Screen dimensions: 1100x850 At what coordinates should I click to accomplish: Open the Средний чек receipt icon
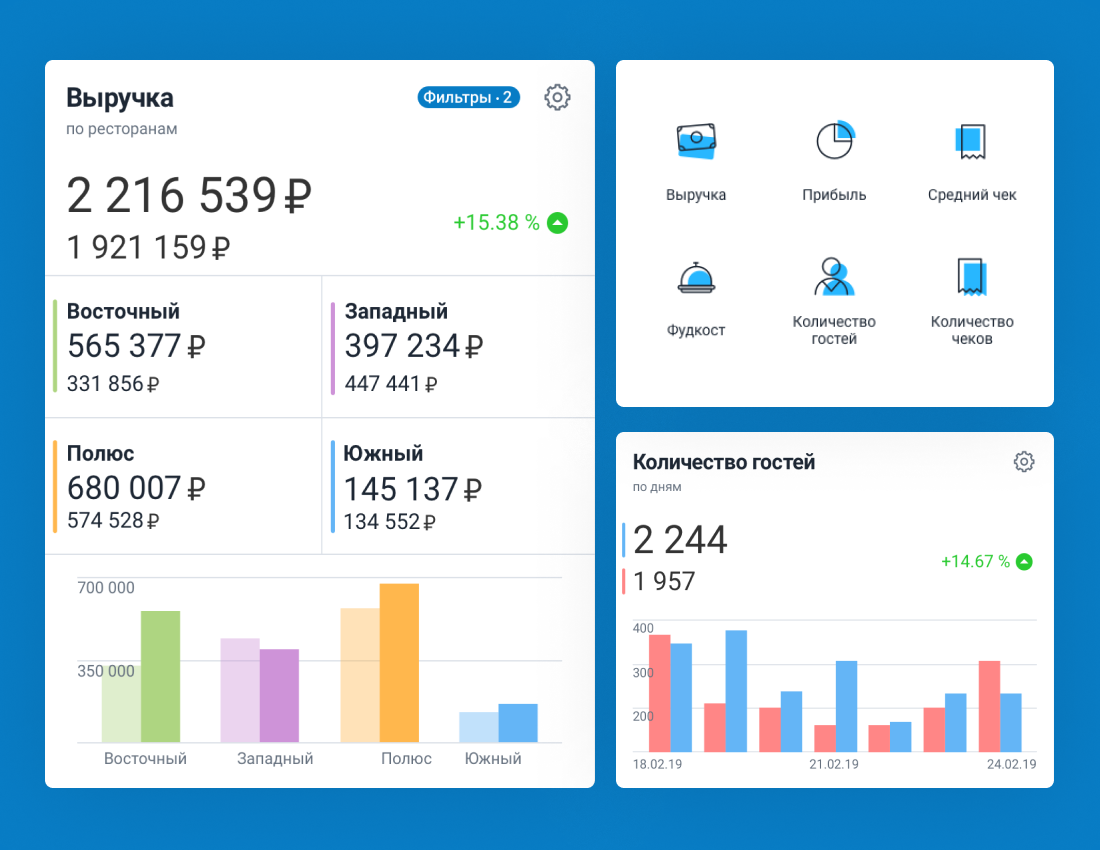(x=971, y=142)
